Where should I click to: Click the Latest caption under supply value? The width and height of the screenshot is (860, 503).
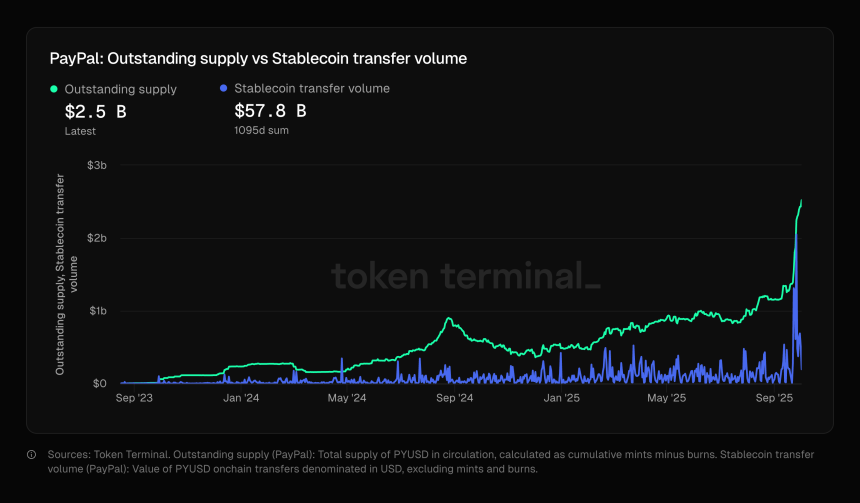coord(79,130)
